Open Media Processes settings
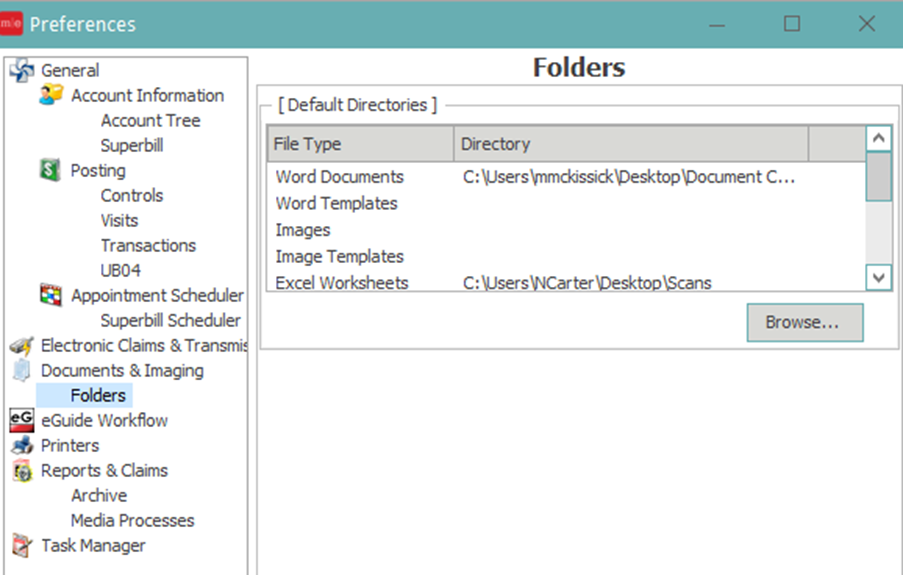This screenshot has width=903, height=575. tap(132, 521)
